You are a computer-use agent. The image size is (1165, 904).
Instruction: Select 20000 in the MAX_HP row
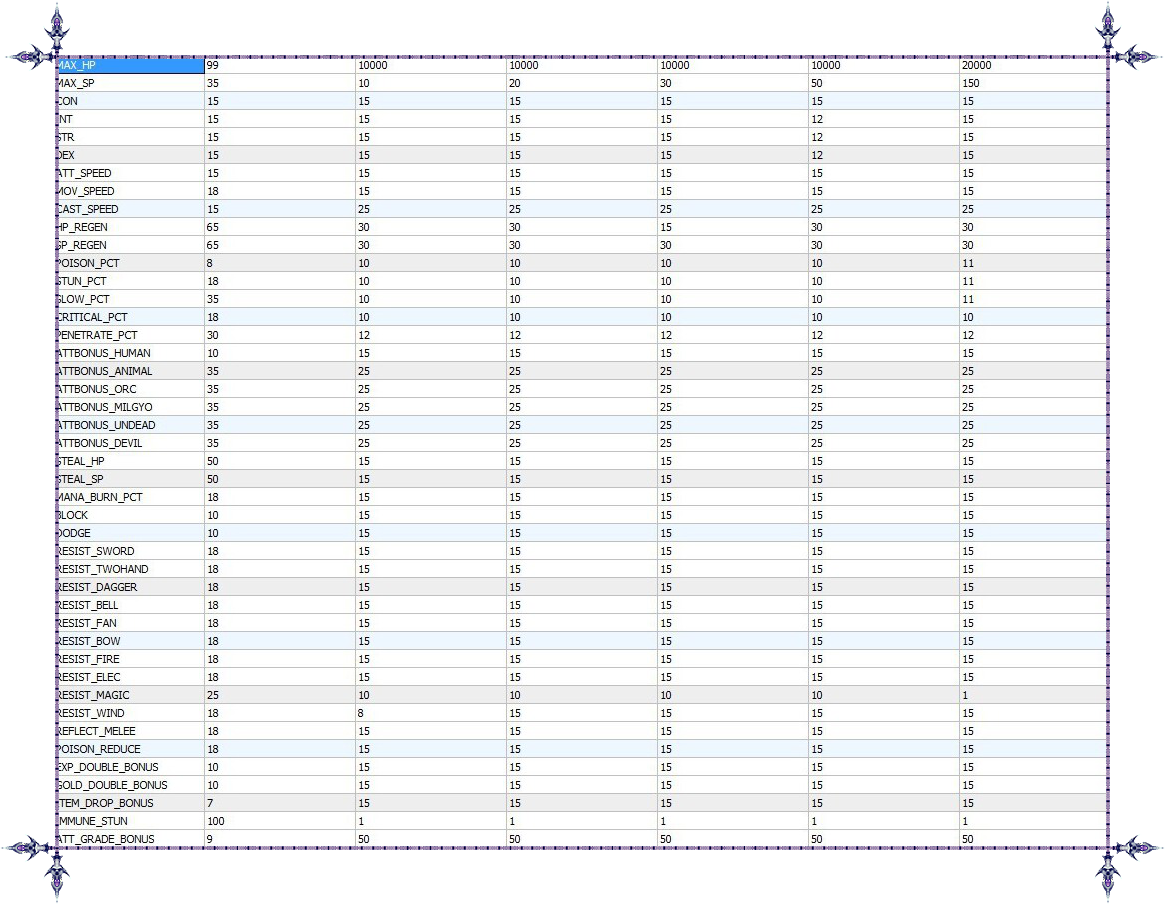976,65
